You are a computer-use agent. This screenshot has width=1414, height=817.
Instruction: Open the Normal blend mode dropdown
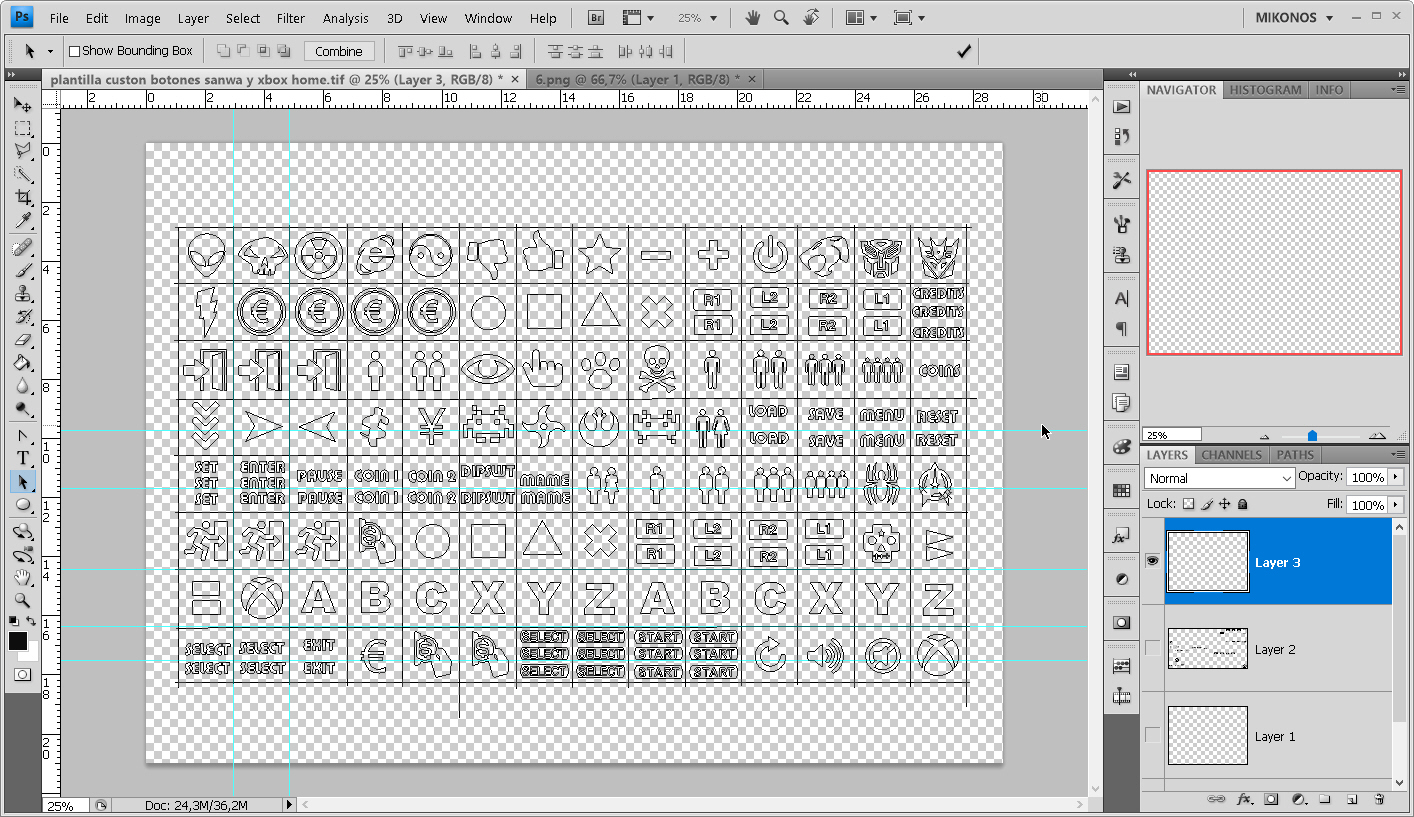[1220, 479]
